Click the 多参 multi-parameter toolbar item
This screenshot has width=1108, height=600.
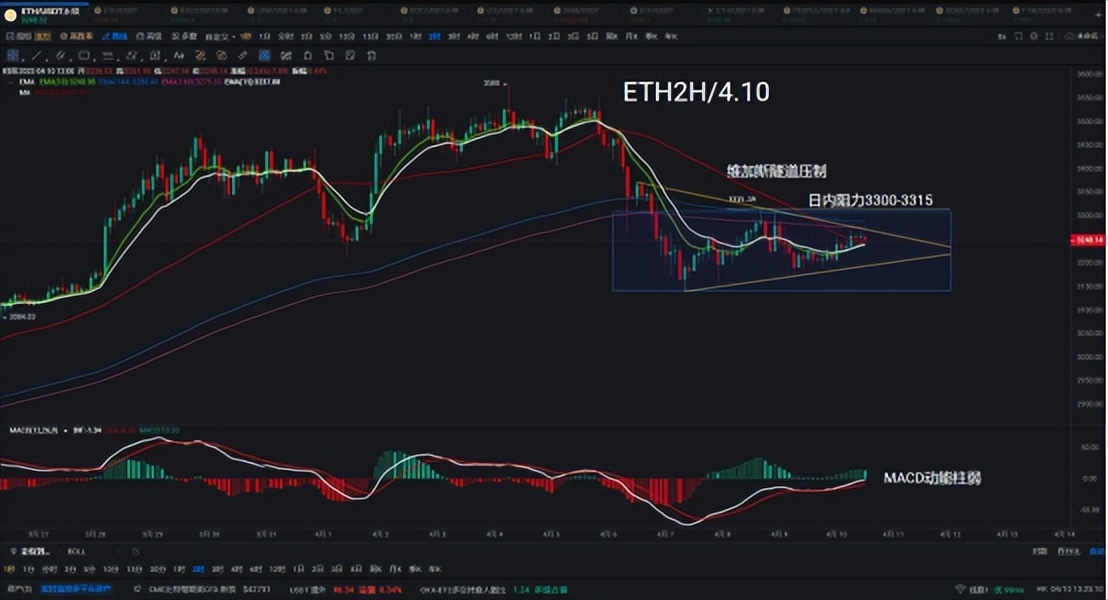(184, 36)
